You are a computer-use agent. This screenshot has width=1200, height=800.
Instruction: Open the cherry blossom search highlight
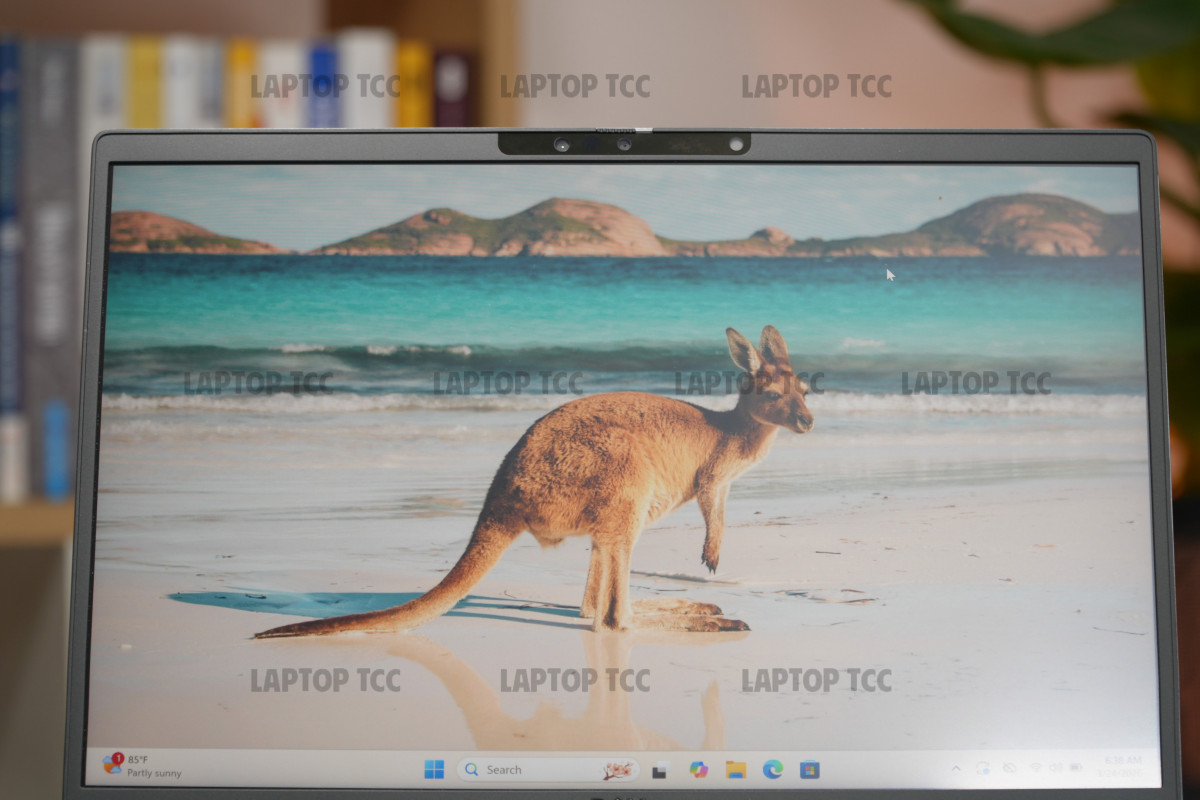617,770
